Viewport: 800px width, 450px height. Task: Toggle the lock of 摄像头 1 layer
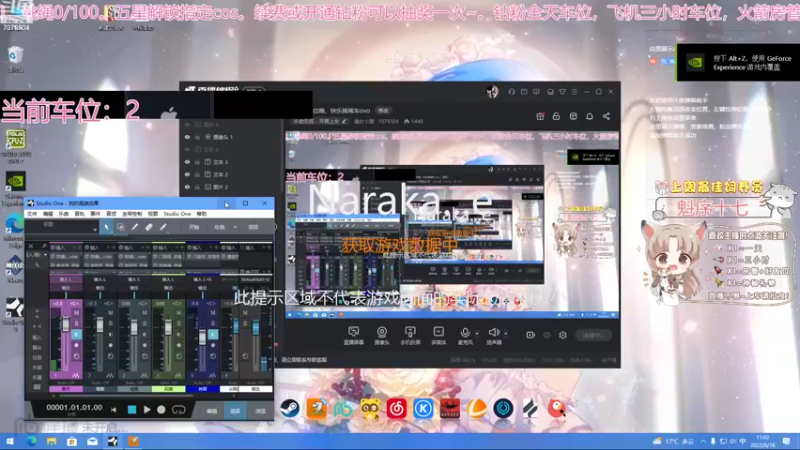point(197,137)
